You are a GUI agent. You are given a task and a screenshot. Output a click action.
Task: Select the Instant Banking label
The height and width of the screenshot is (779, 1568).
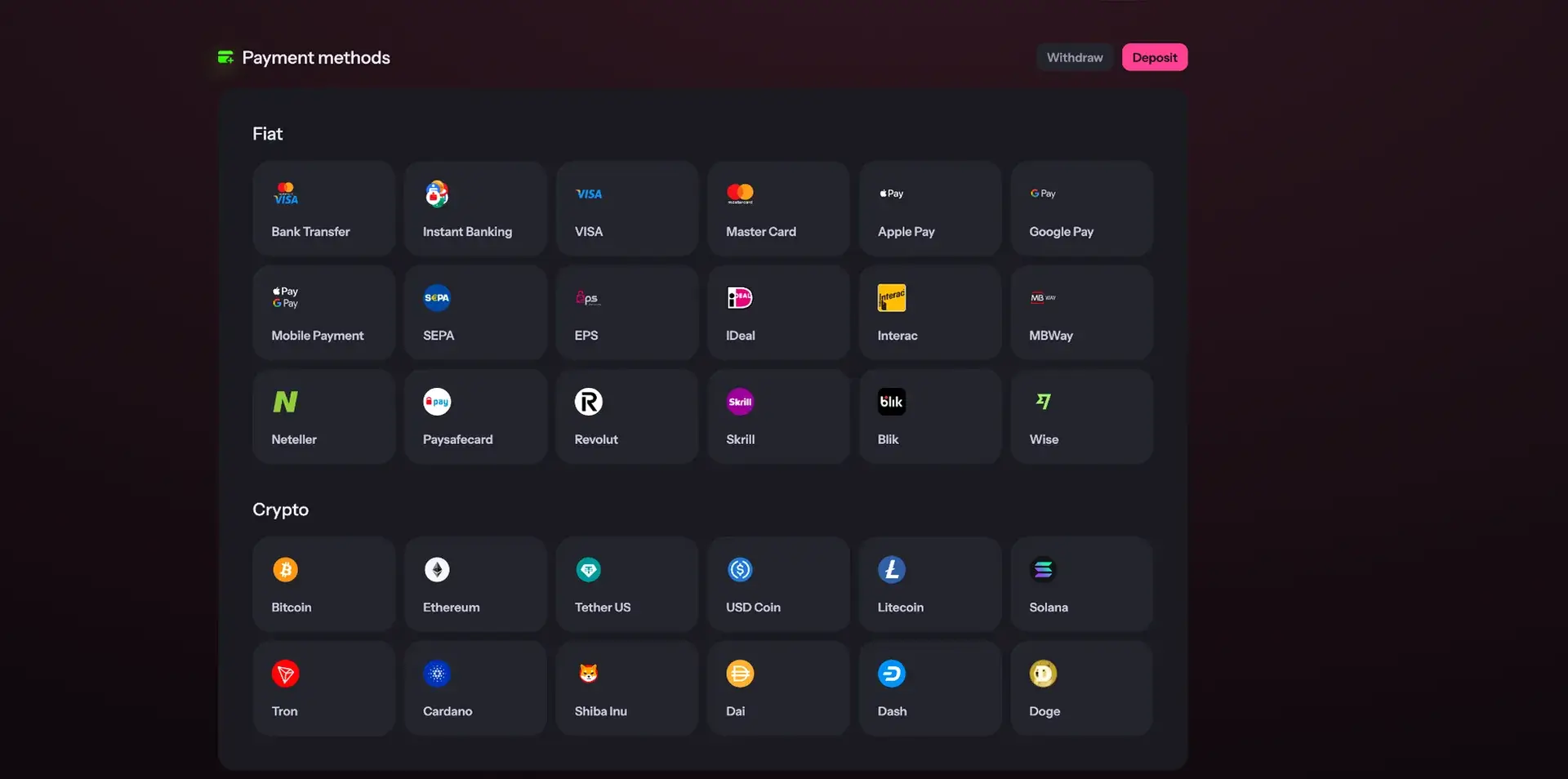(467, 231)
